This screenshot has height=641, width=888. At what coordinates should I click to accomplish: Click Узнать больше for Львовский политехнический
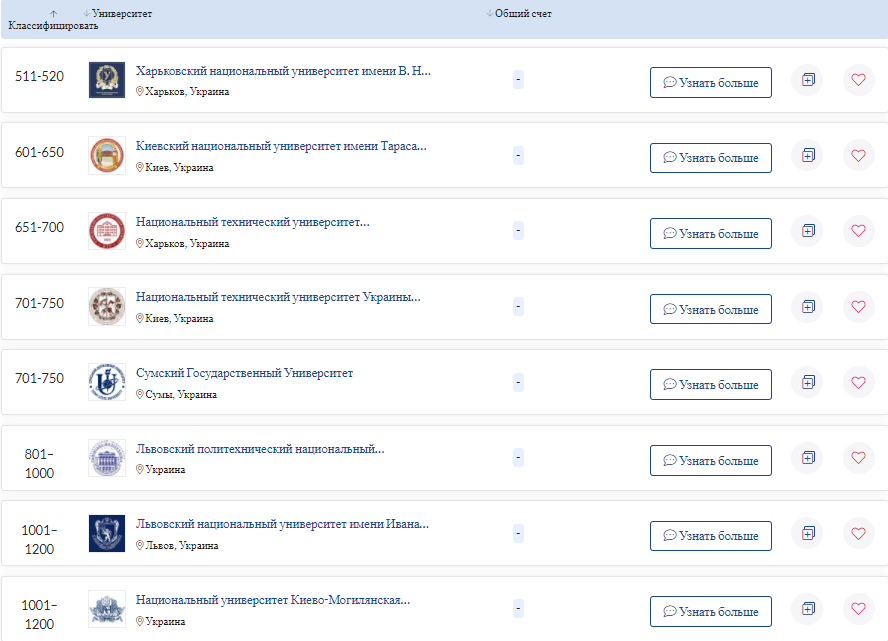pos(710,461)
